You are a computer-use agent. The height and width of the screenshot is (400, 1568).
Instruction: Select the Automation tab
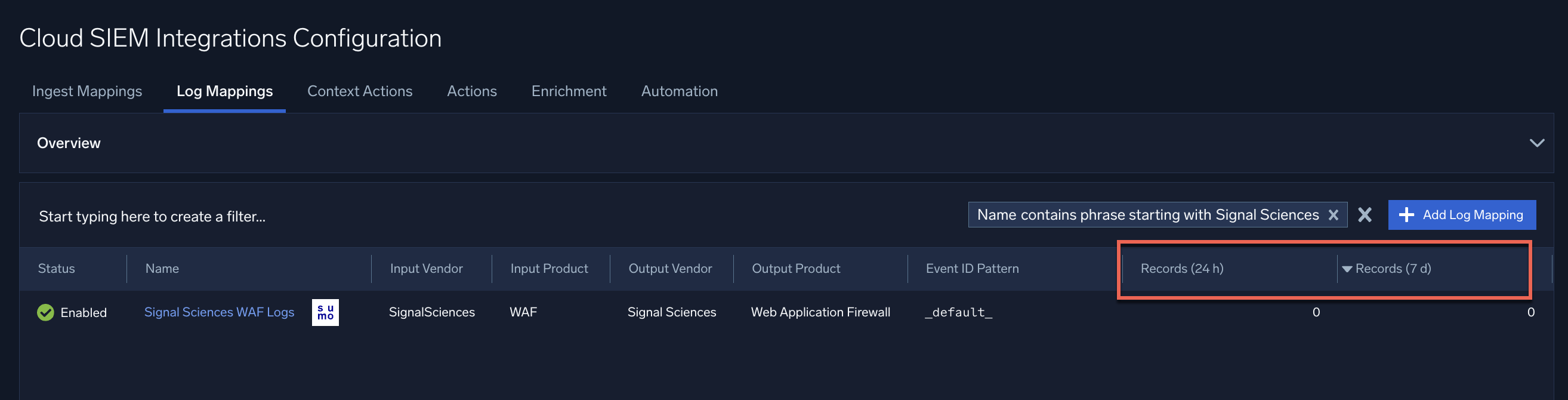point(680,91)
